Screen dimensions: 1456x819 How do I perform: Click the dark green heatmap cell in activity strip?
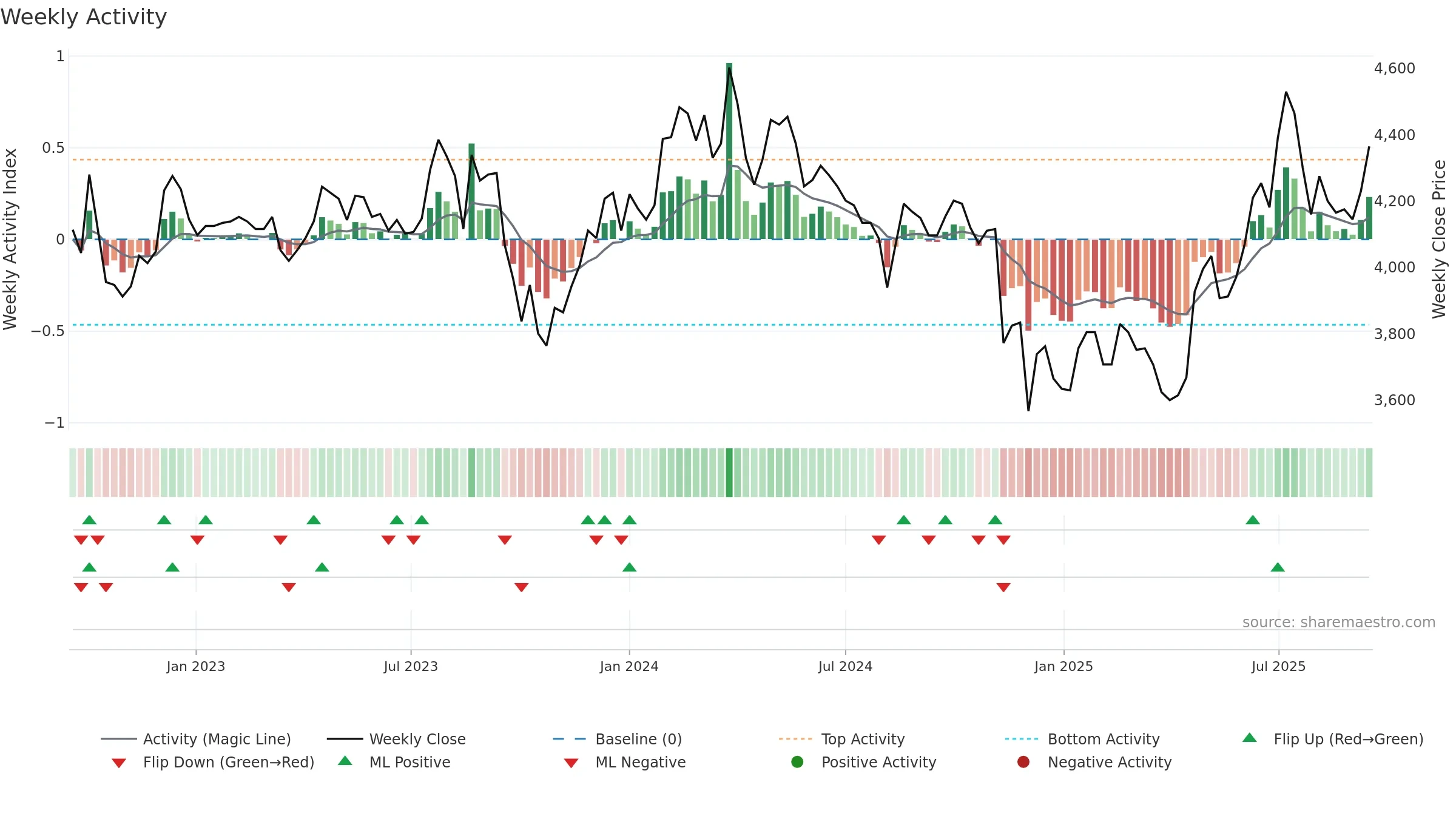[x=729, y=473]
